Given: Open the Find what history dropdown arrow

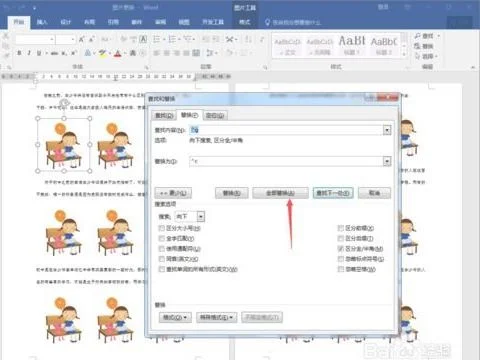Looking at the screenshot, I should [387, 130].
